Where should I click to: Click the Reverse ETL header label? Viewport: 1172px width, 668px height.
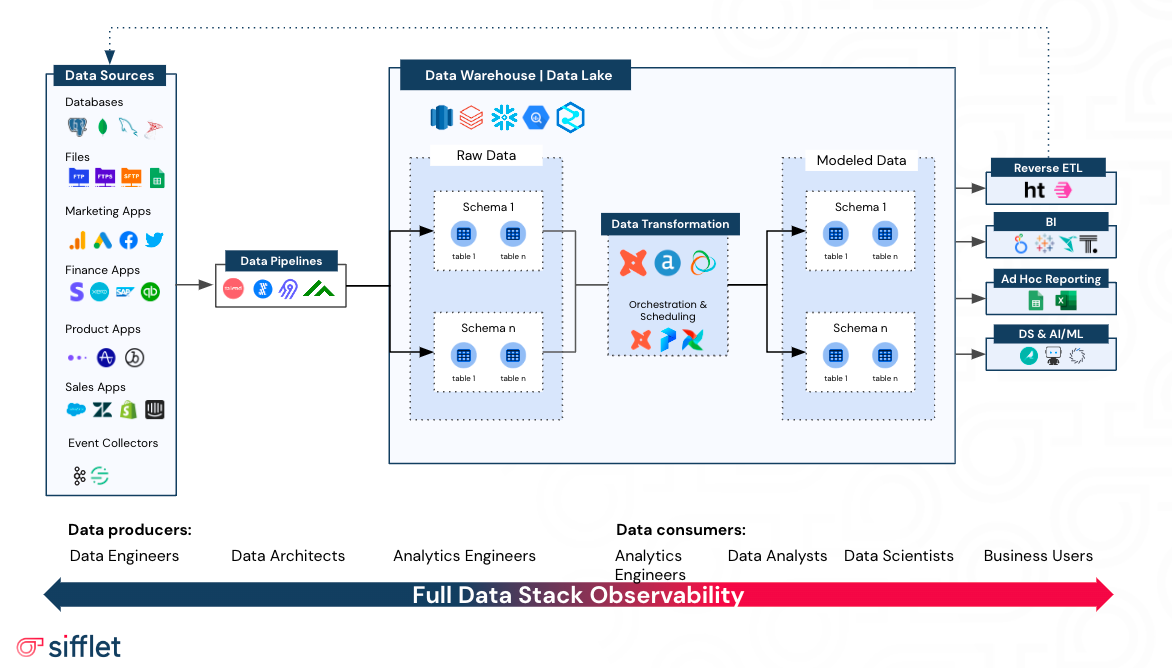[1048, 168]
